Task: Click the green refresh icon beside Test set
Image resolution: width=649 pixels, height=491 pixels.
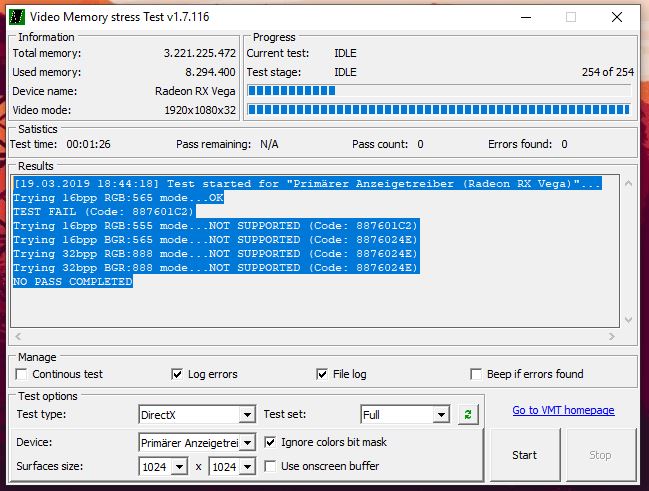Action: point(468,414)
